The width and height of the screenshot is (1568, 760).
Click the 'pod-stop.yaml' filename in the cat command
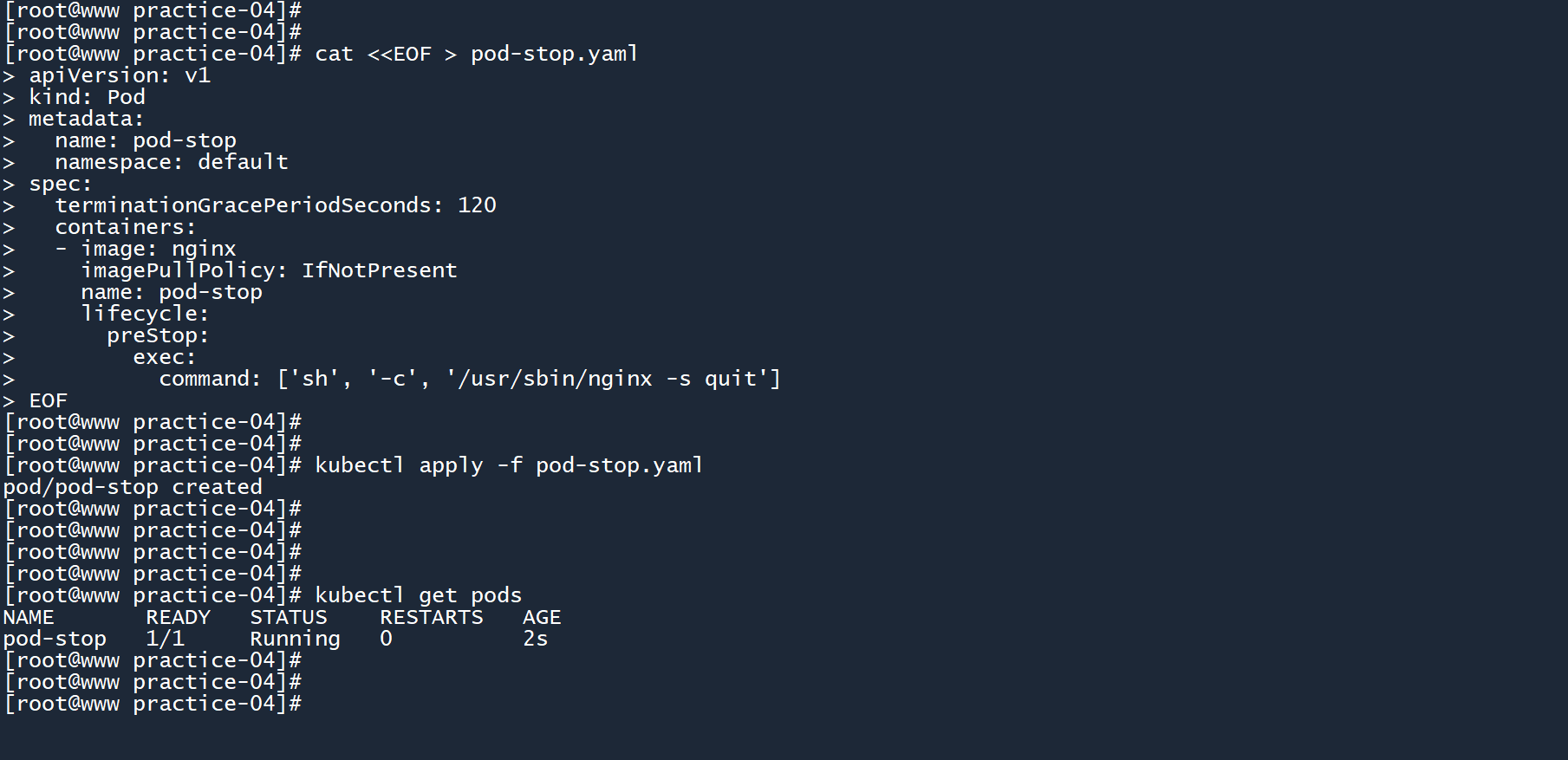[x=554, y=54]
